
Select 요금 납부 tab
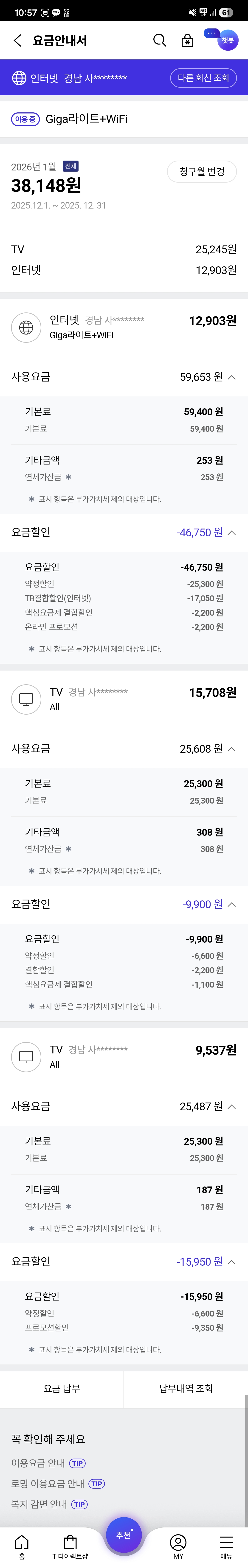(x=62, y=1388)
